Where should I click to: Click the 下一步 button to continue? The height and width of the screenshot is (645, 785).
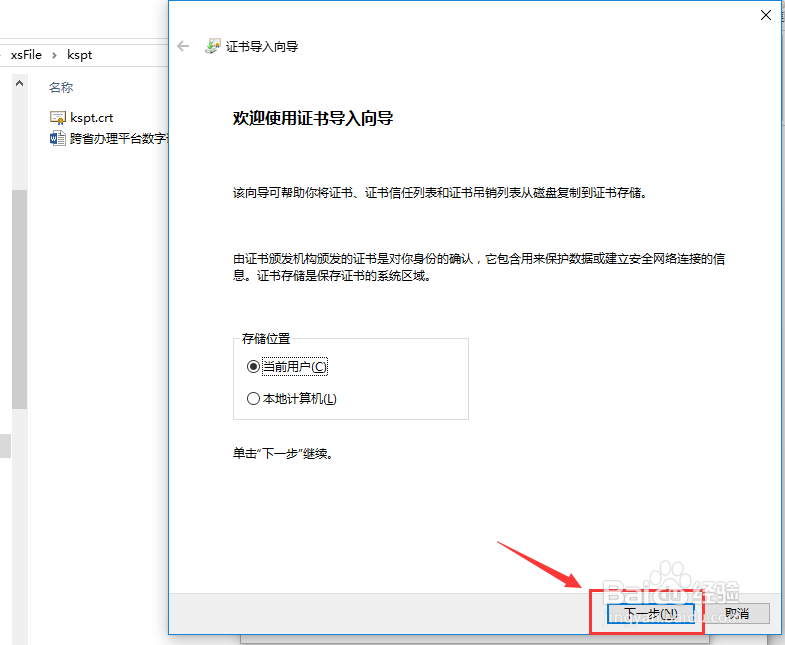pos(651,613)
